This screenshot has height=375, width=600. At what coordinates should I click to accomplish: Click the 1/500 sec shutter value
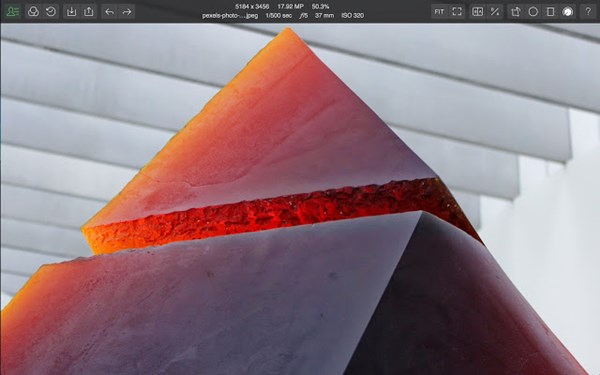pos(279,16)
